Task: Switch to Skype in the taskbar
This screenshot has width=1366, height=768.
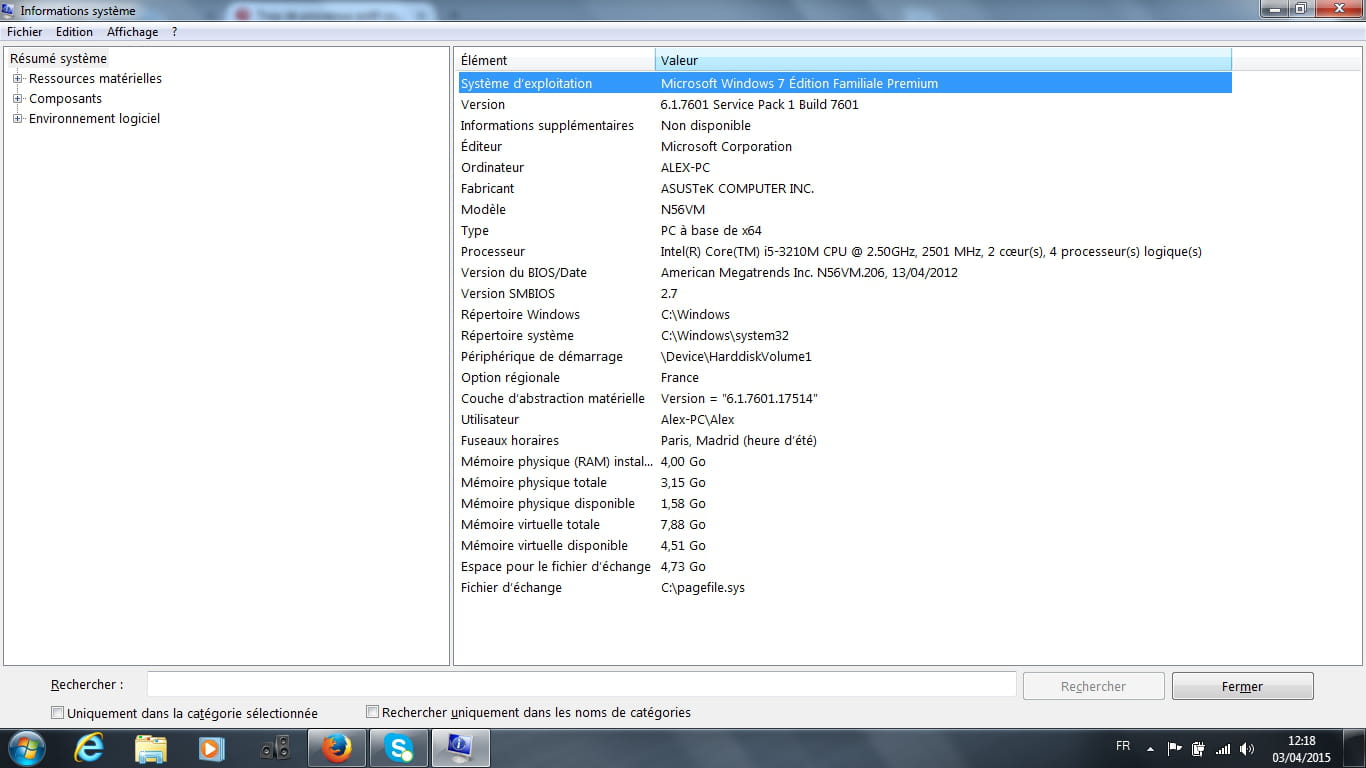Action: (x=399, y=748)
